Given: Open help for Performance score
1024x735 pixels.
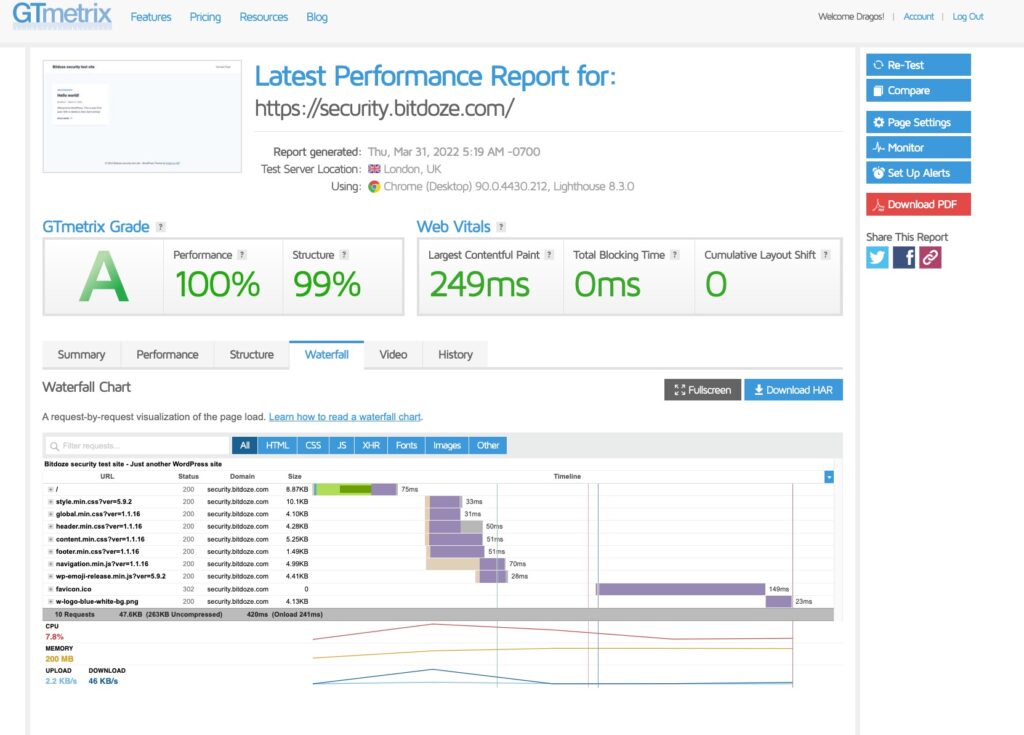Looking at the screenshot, I should (x=242, y=255).
